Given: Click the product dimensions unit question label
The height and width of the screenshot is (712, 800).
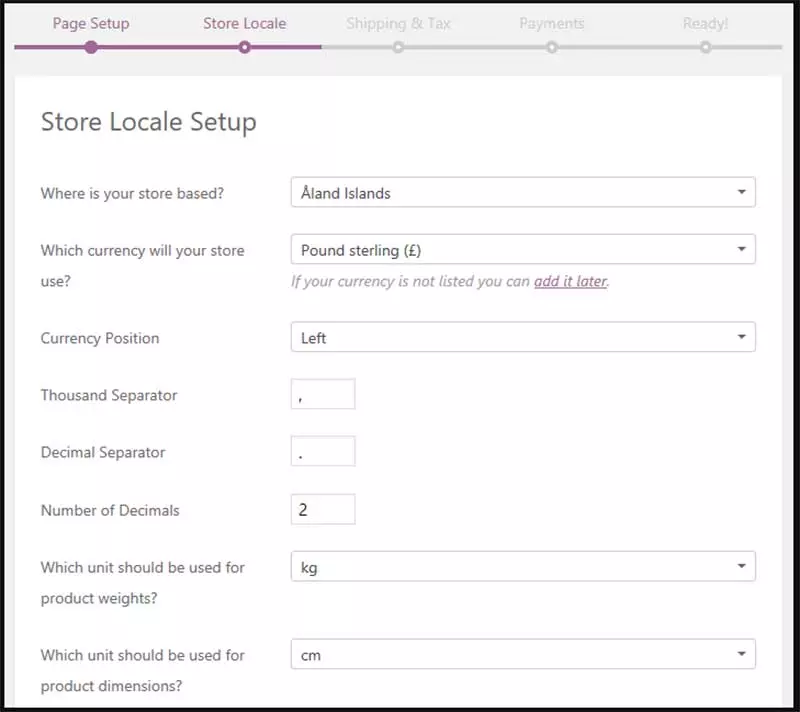Looking at the screenshot, I should pyautogui.click(x=142, y=671).
